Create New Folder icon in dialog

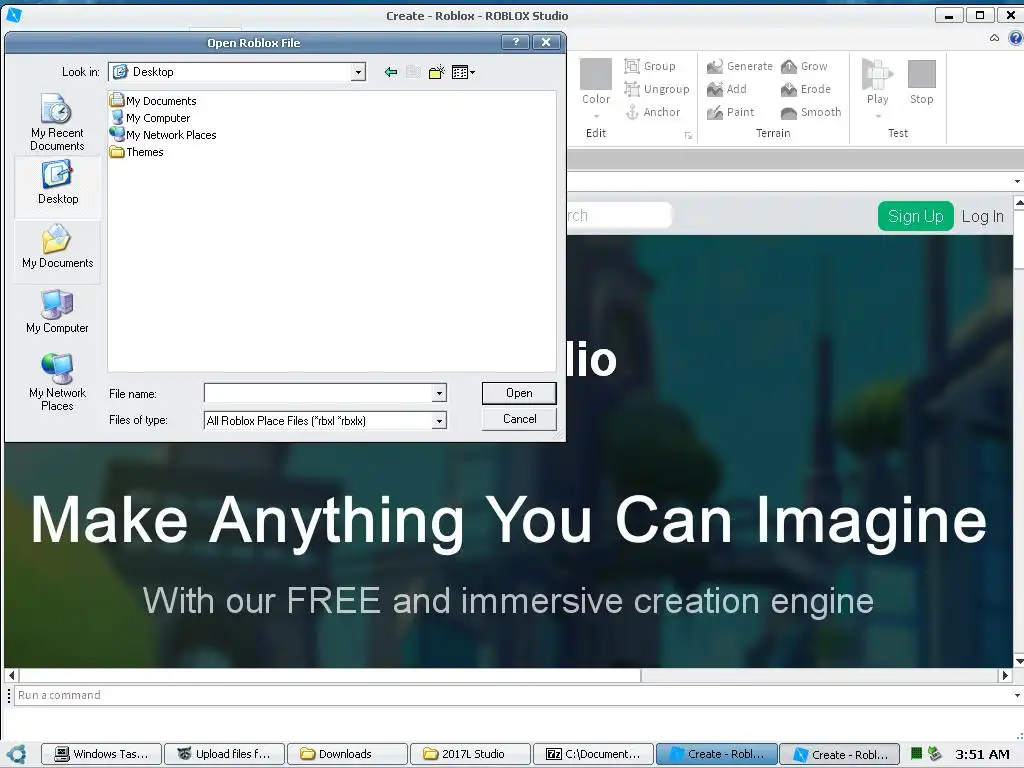[x=436, y=72]
